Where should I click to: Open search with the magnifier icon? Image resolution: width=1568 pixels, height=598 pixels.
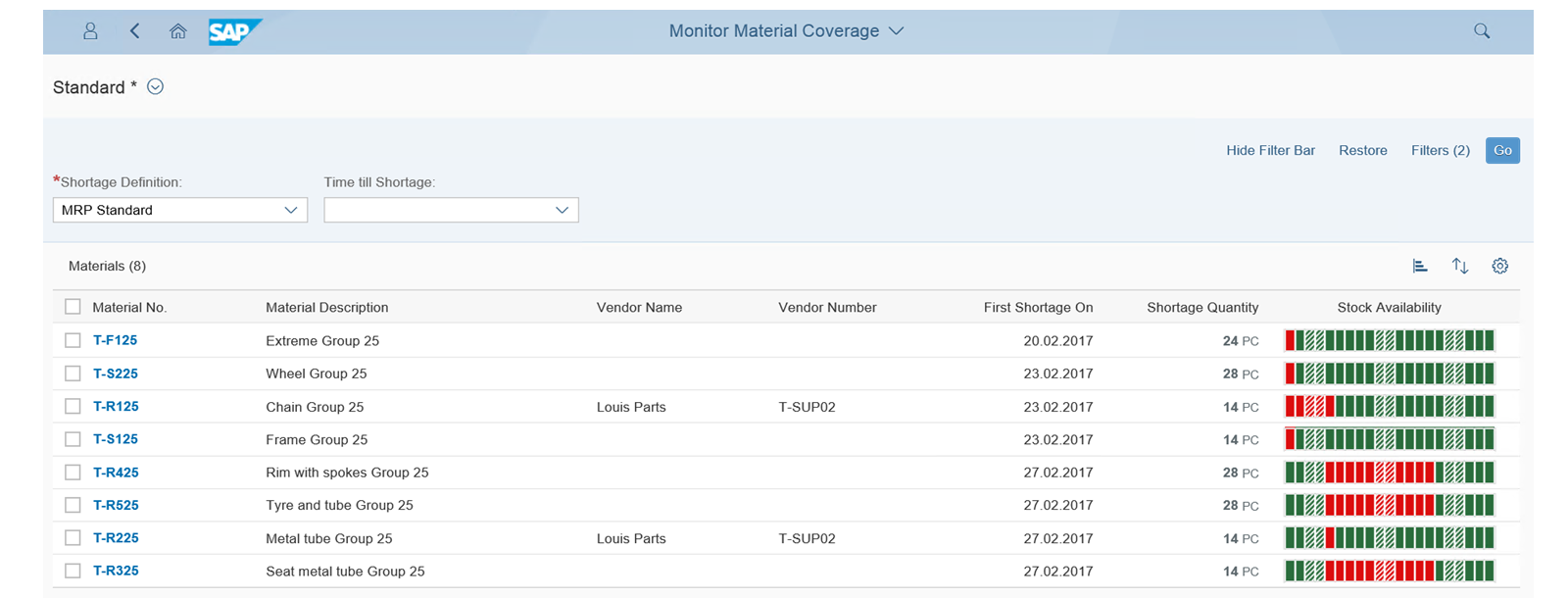pyautogui.click(x=1482, y=31)
